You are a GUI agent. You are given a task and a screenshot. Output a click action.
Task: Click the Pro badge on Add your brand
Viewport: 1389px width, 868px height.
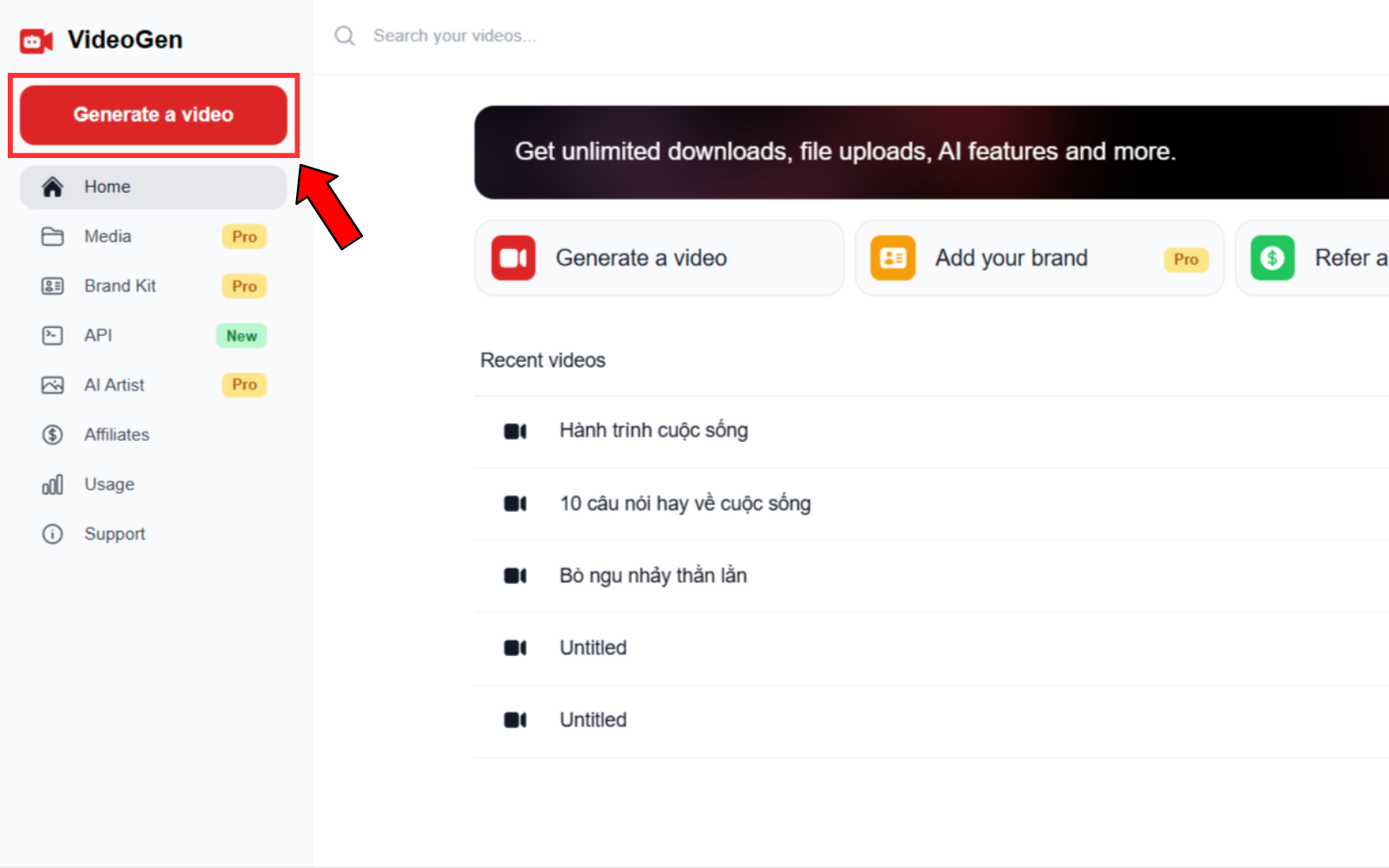pyautogui.click(x=1186, y=259)
